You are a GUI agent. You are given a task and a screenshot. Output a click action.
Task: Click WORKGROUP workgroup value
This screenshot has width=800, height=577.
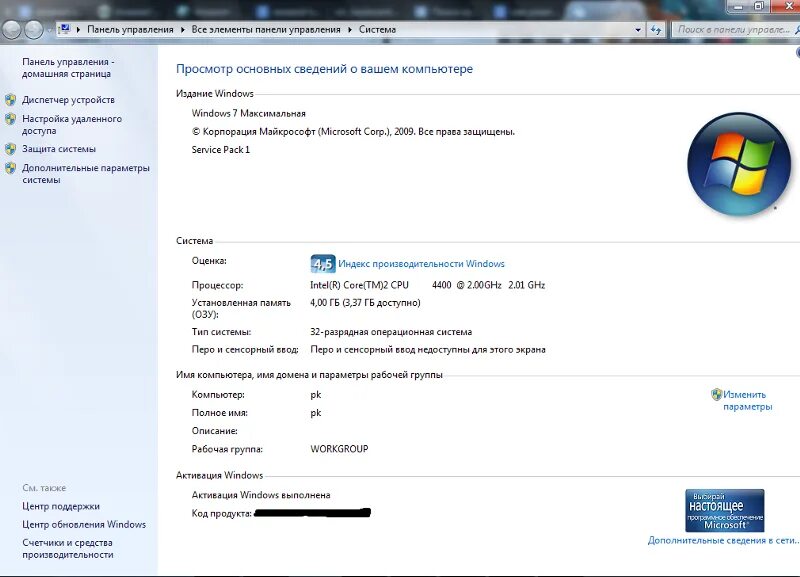point(339,449)
